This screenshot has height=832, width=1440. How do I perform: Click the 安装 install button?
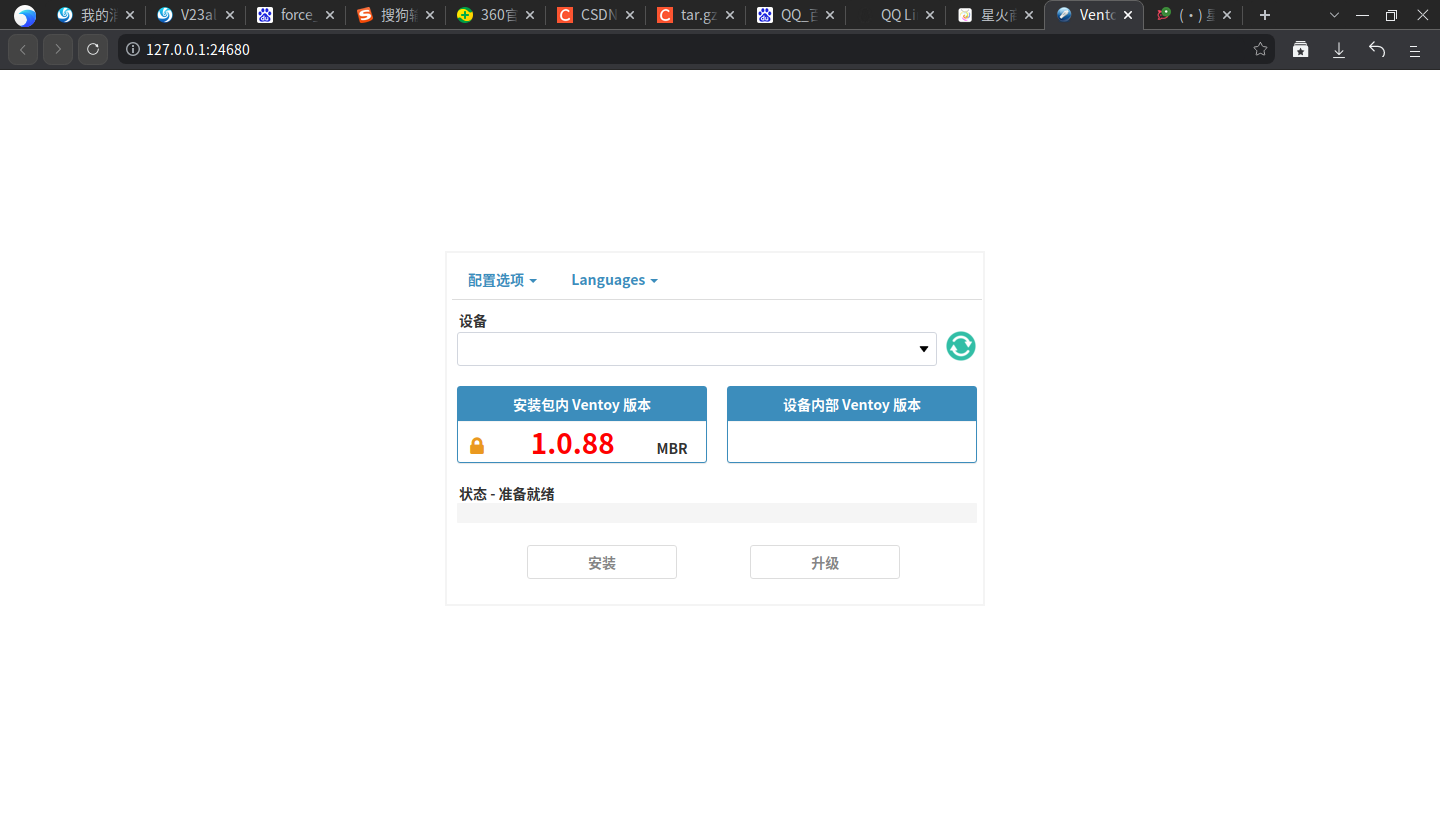point(602,562)
